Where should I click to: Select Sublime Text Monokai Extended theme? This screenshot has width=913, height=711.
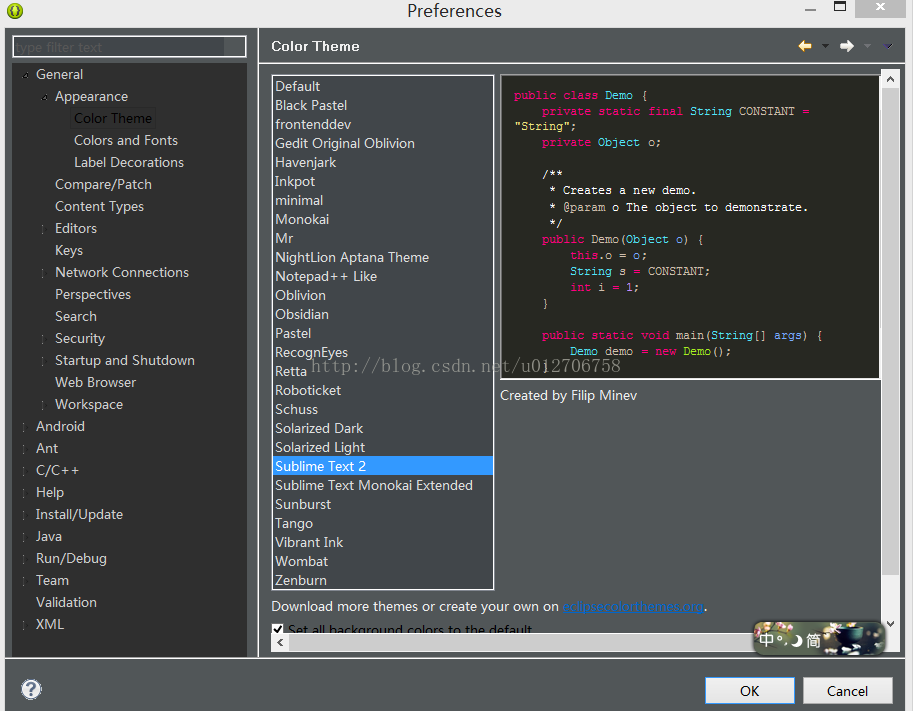click(383, 486)
